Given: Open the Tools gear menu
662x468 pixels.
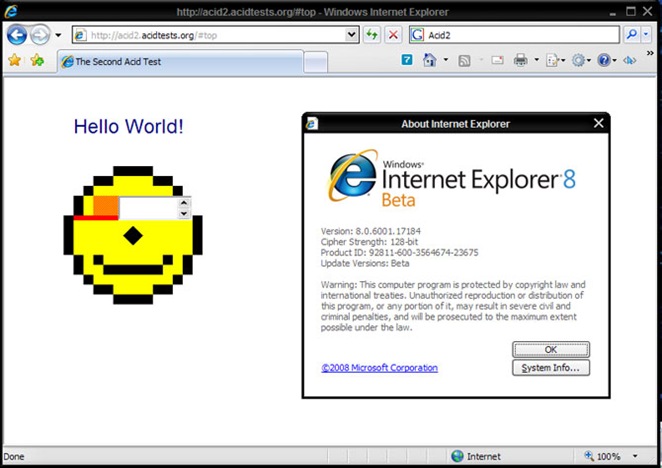Looking at the screenshot, I should point(581,60).
